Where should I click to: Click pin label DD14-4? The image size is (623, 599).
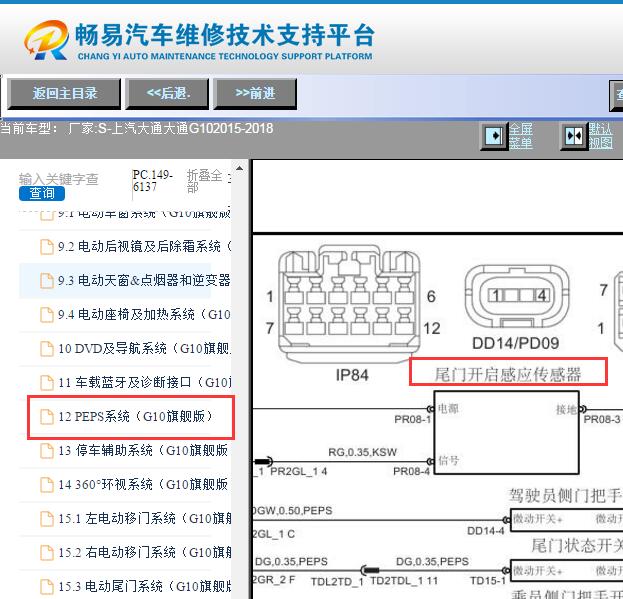pyautogui.click(x=486, y=531)
